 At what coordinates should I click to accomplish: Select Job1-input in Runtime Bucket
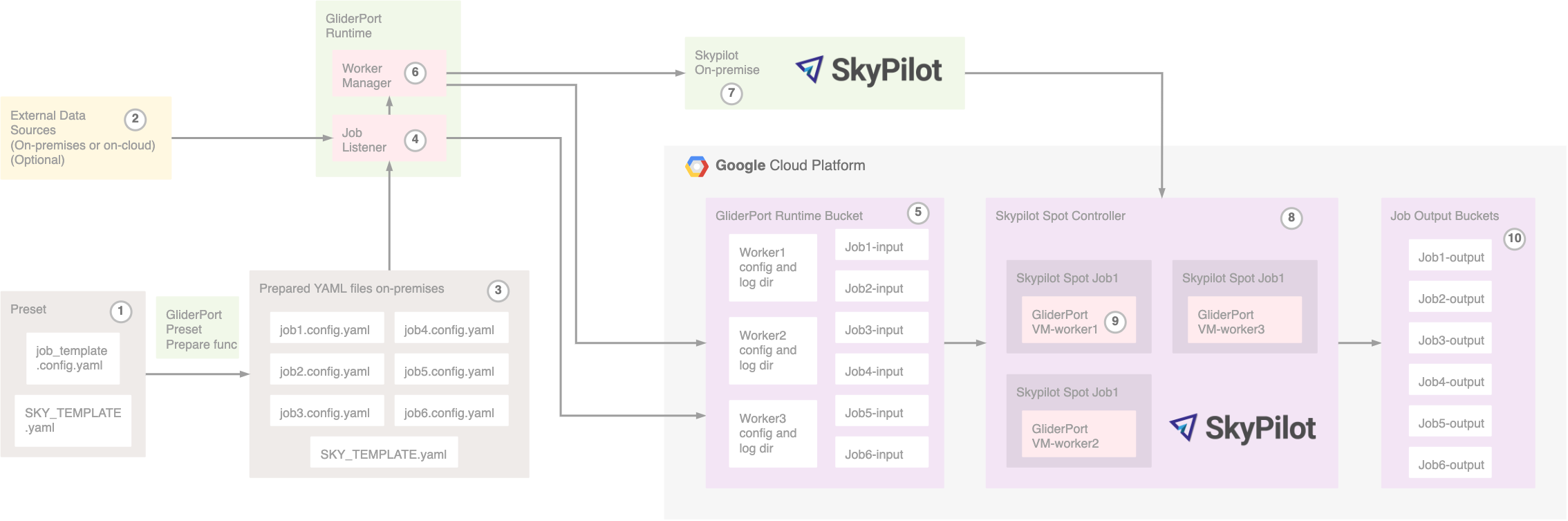coord(881,246)
